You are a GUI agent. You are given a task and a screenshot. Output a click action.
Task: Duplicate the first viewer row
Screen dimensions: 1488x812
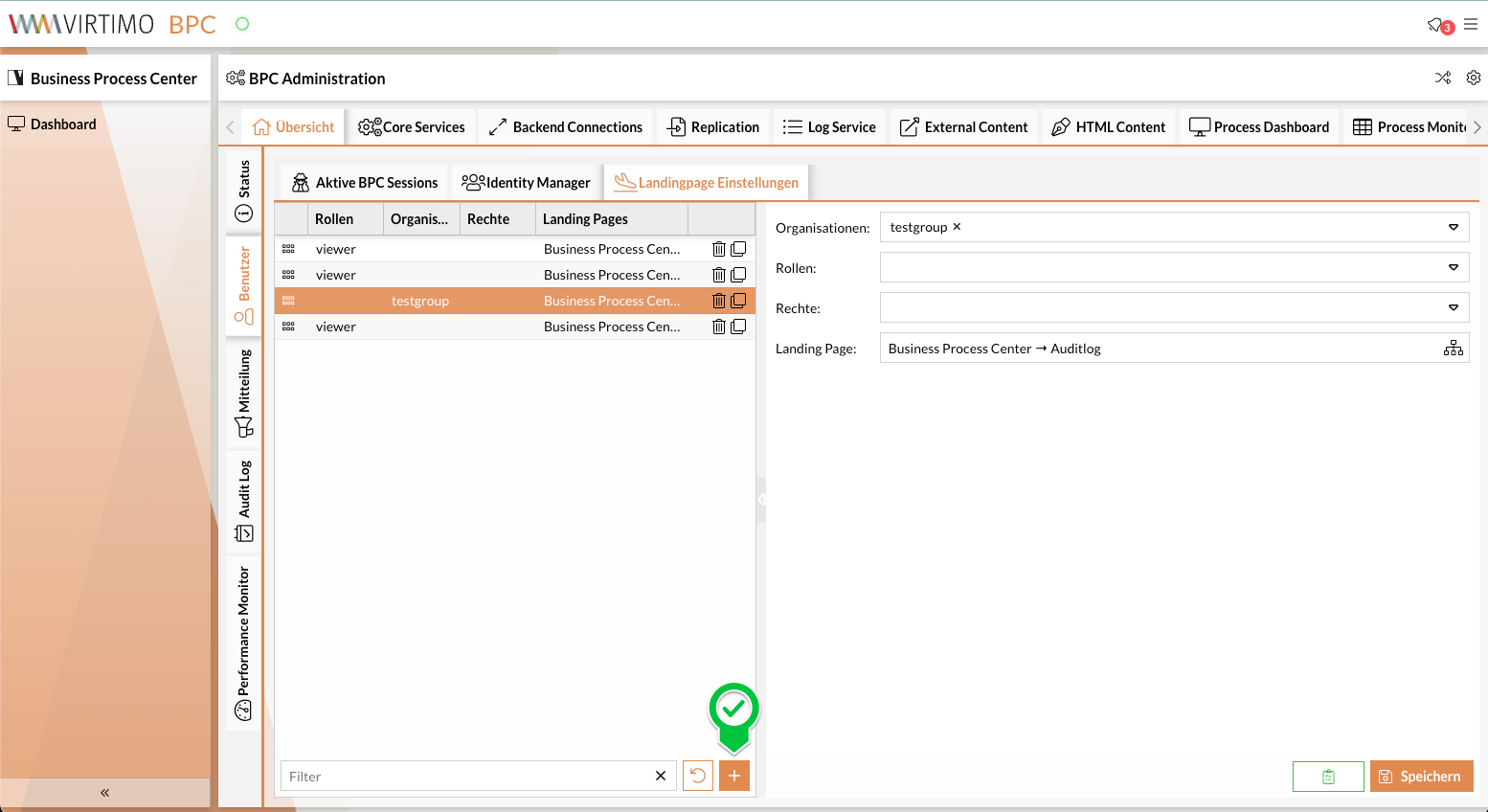(738, 249)
